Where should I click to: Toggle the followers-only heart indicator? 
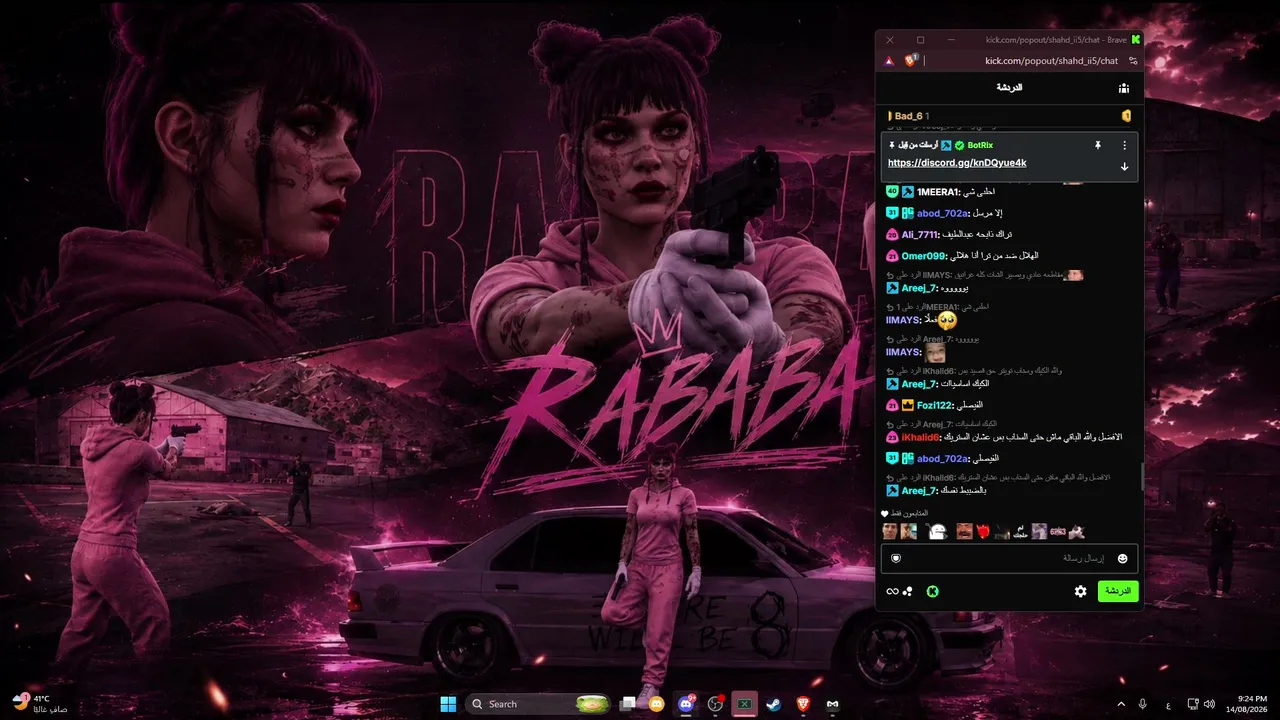point(885,514)
